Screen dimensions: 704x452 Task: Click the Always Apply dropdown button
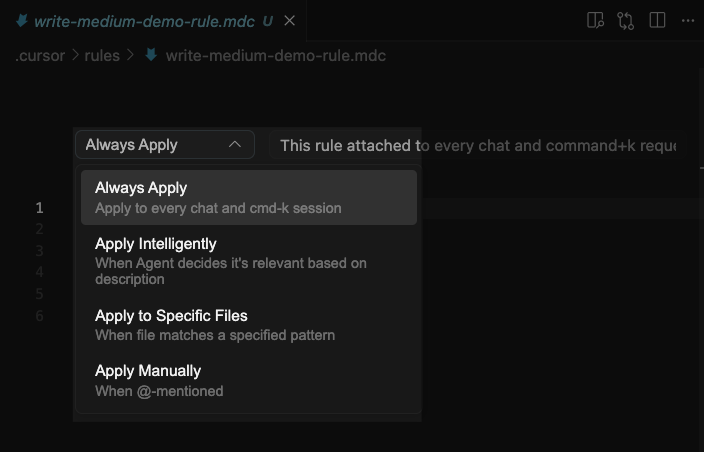165,145
